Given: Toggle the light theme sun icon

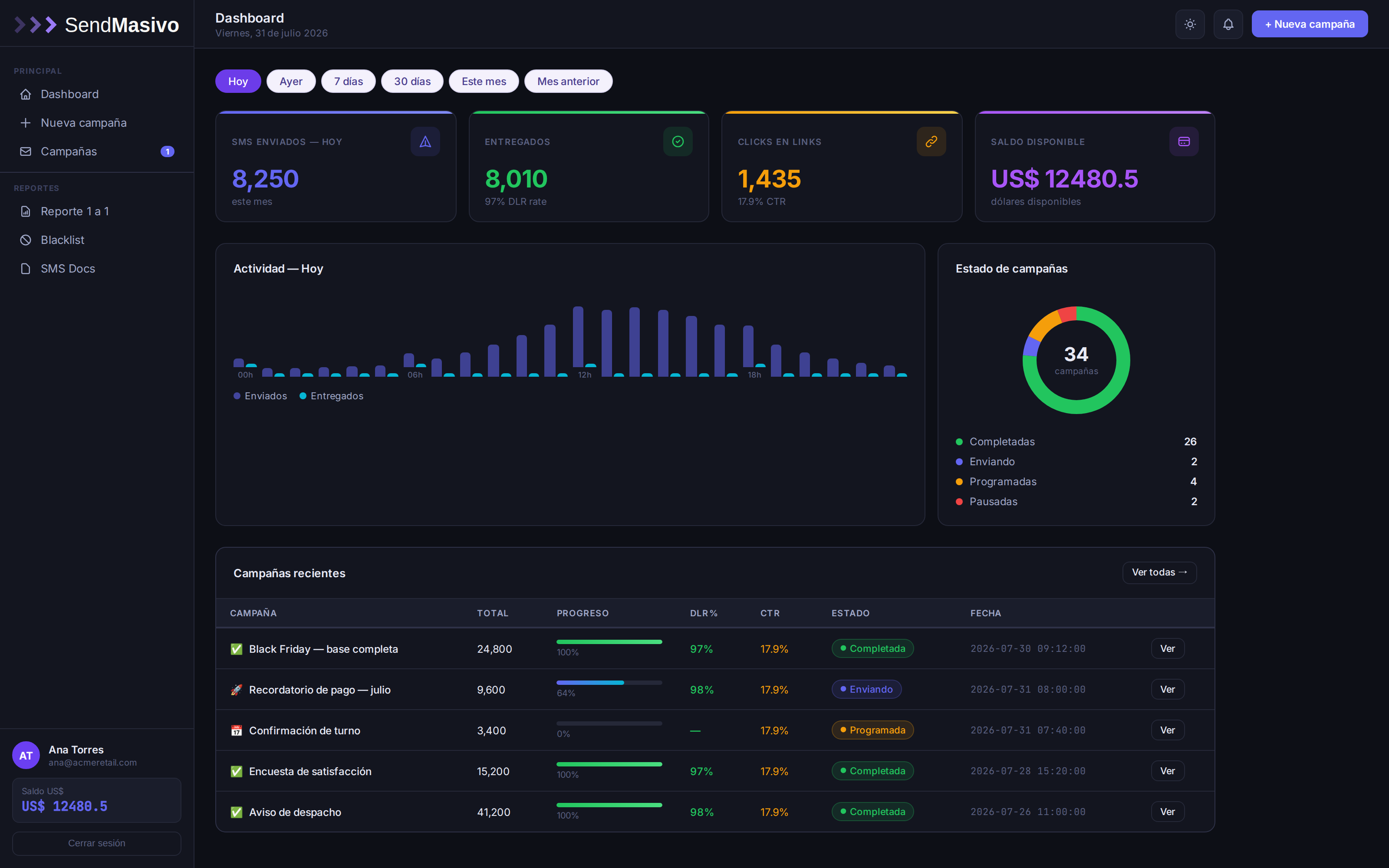Looking at the screenshot, I should 1190,24.
